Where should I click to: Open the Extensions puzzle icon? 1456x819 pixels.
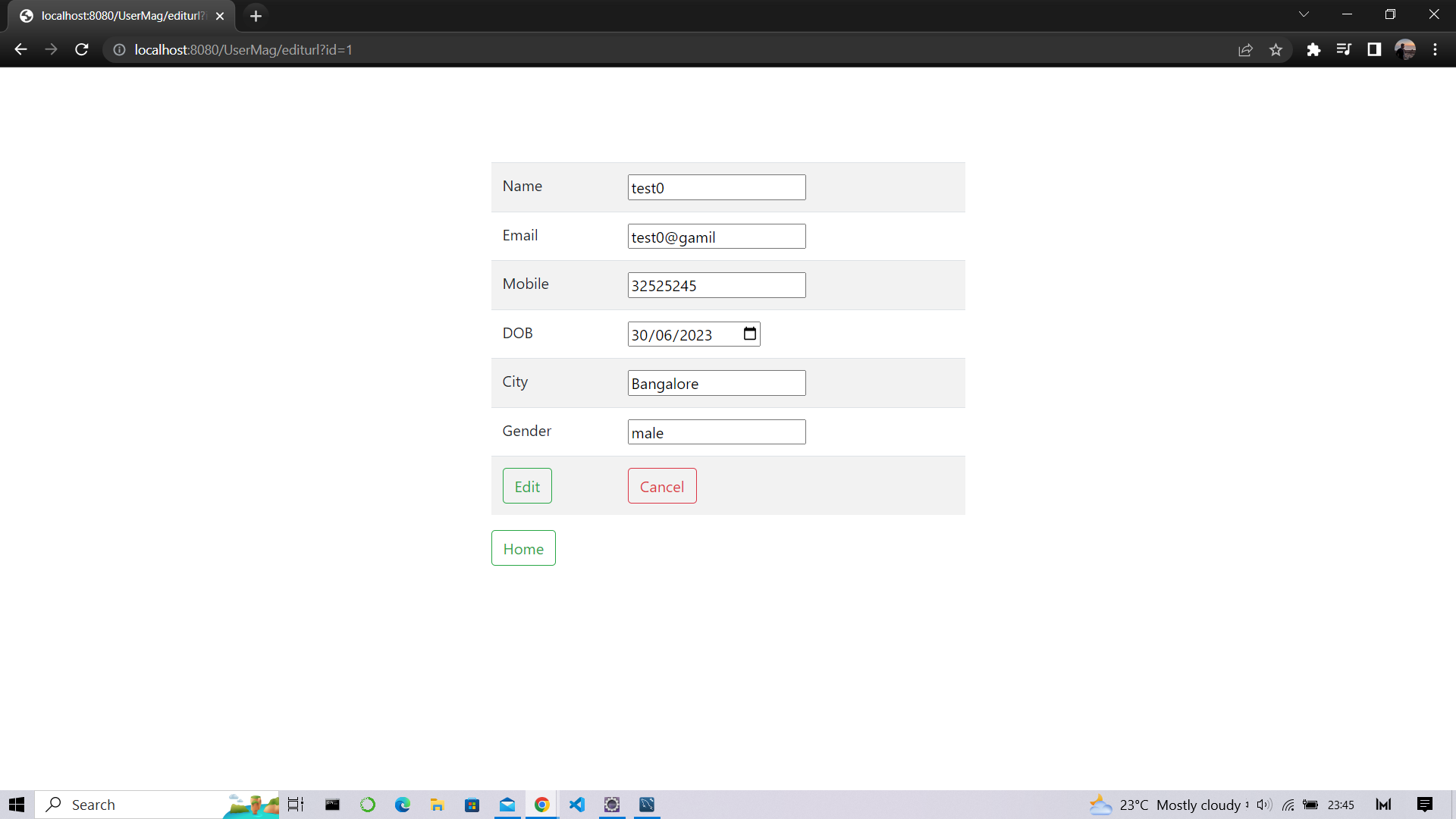1314,49
